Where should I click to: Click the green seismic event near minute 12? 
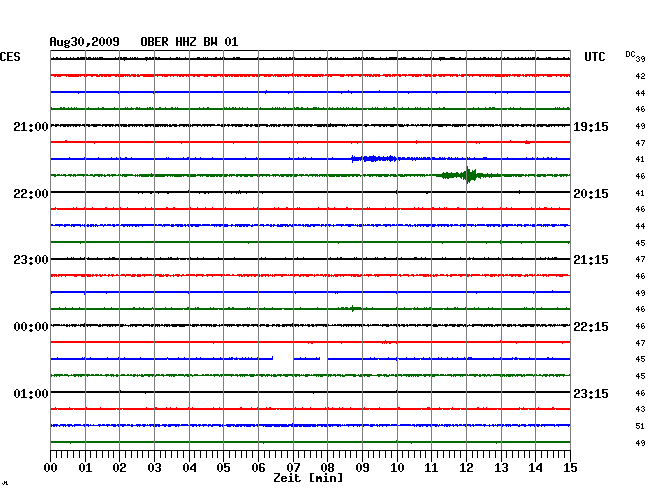pos(466,175)
